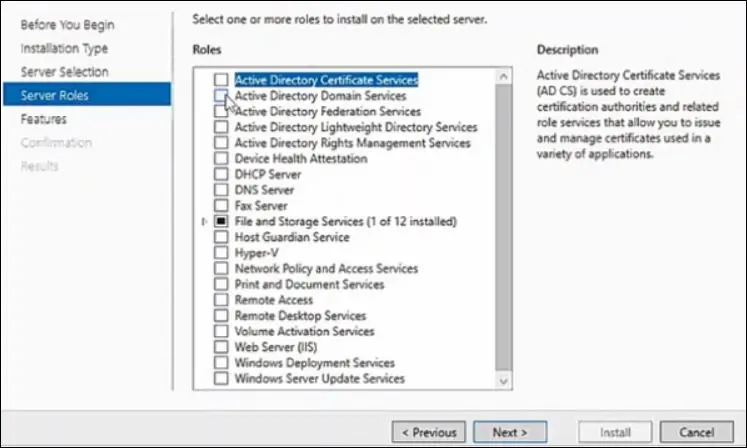Open the Before You Begin step

pos(67,24)
